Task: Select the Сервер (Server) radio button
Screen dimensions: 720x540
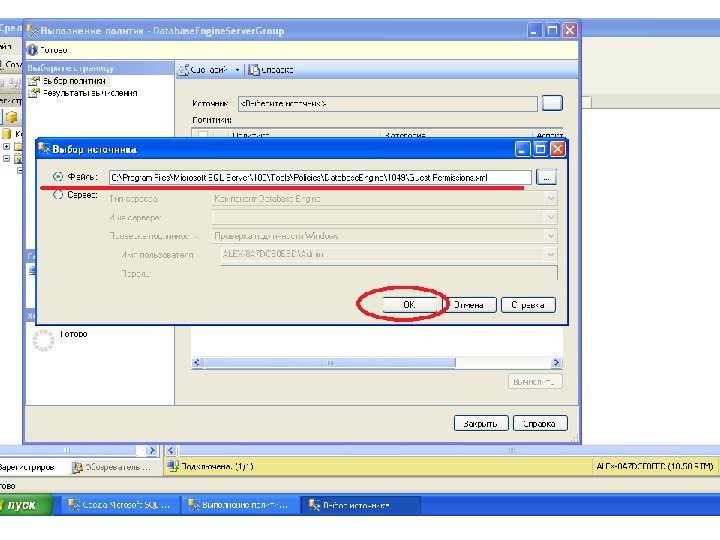Action: coord(58,195)
